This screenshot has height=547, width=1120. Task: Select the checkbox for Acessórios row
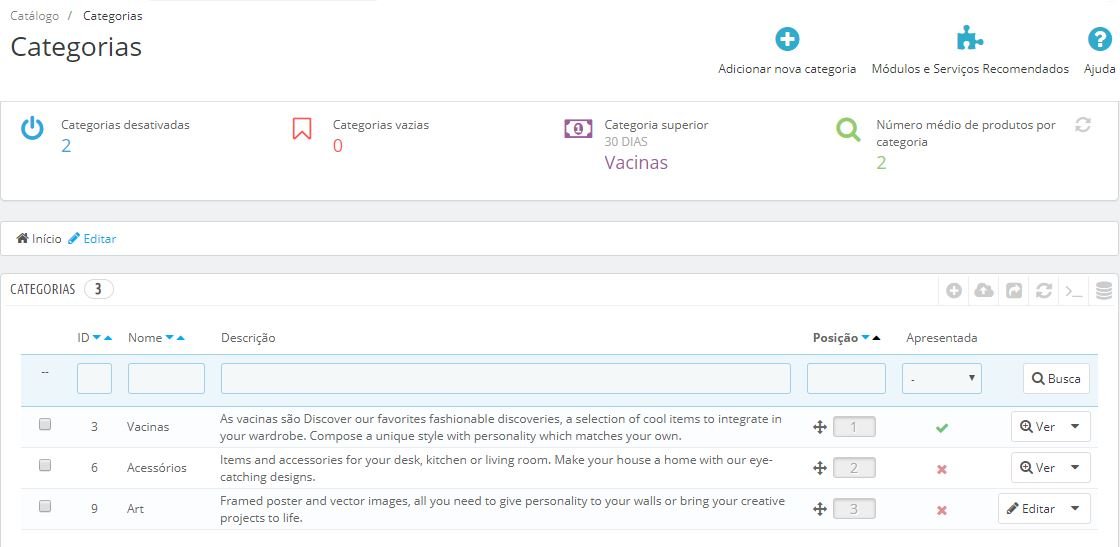45,466
